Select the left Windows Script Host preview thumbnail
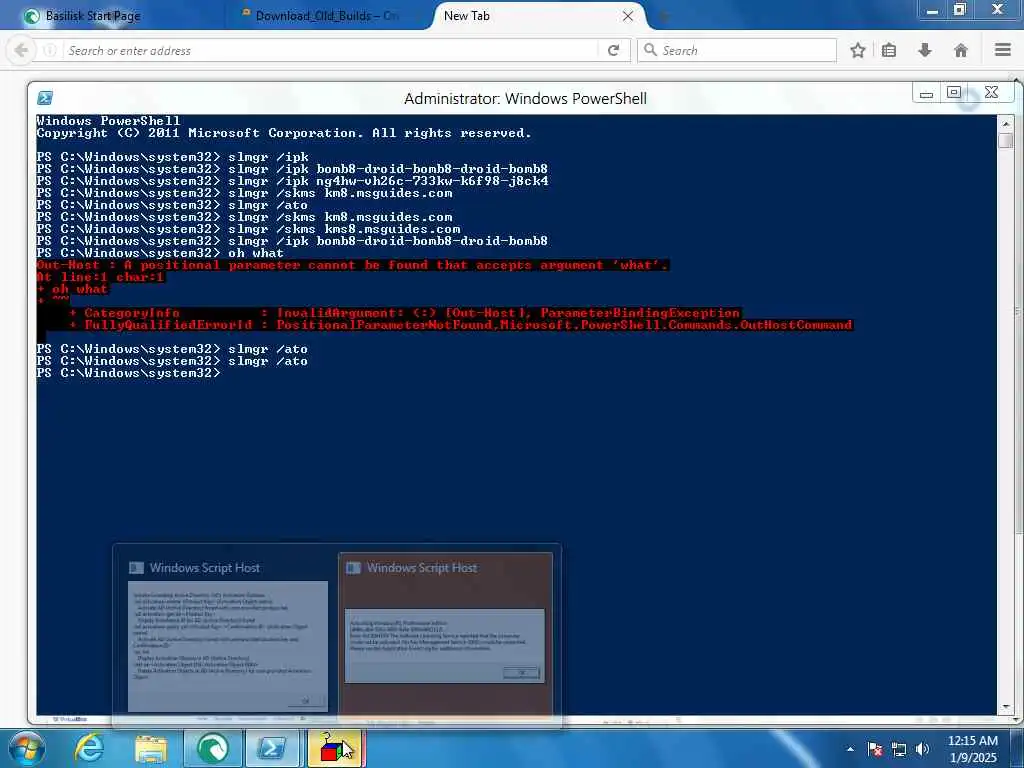The image size is (1024, 768). click(227, 635)
